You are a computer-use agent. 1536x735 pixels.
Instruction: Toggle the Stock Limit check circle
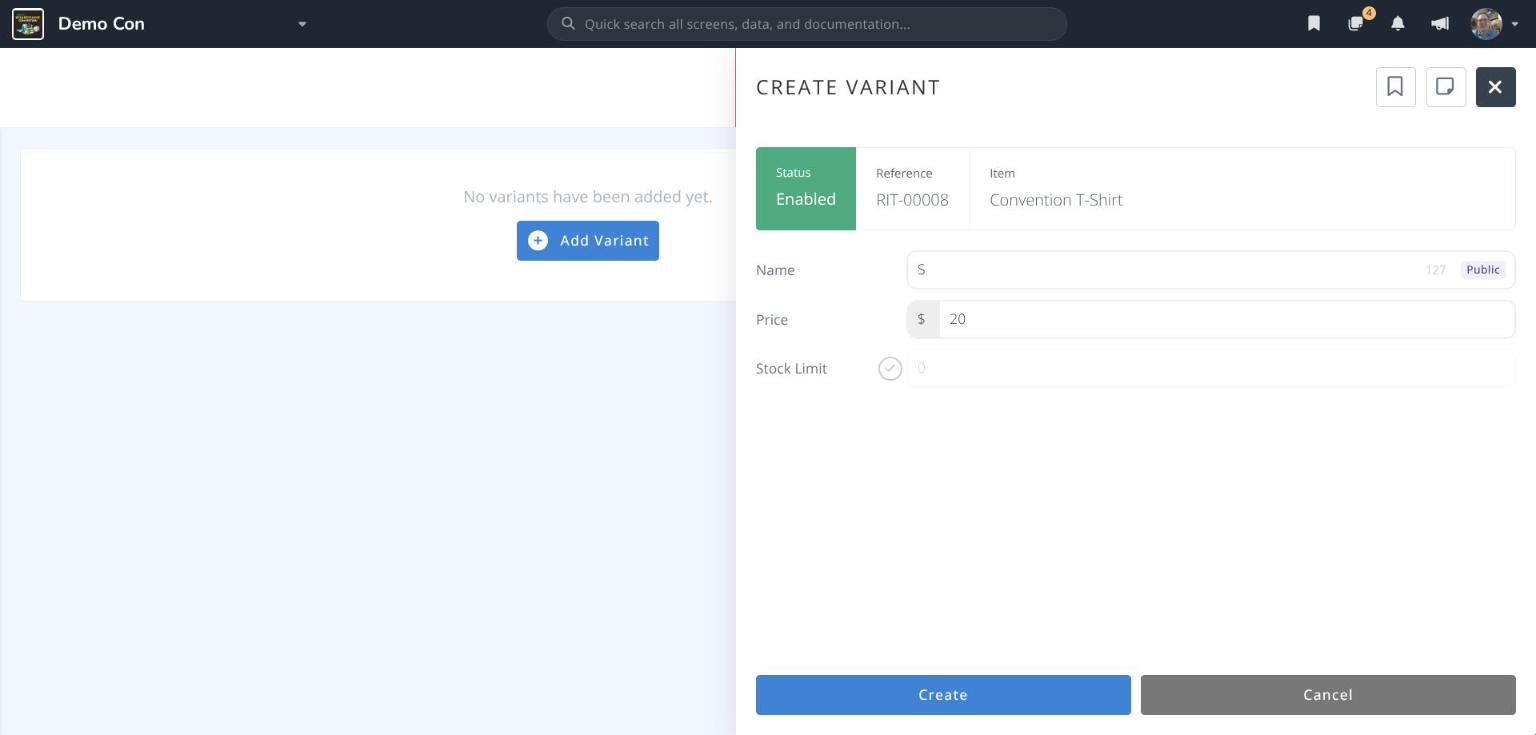(890, 369)
